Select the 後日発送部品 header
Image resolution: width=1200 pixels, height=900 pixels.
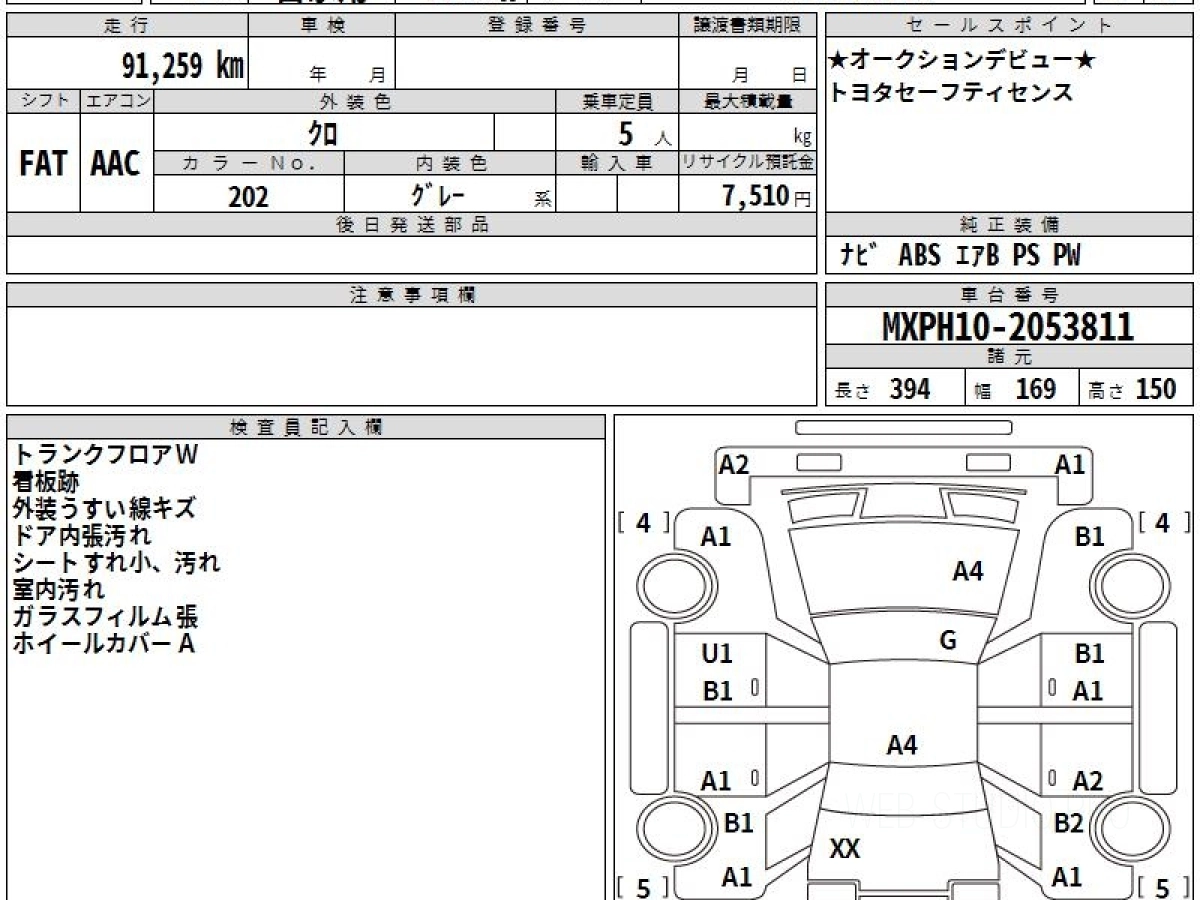click(412, 225)
